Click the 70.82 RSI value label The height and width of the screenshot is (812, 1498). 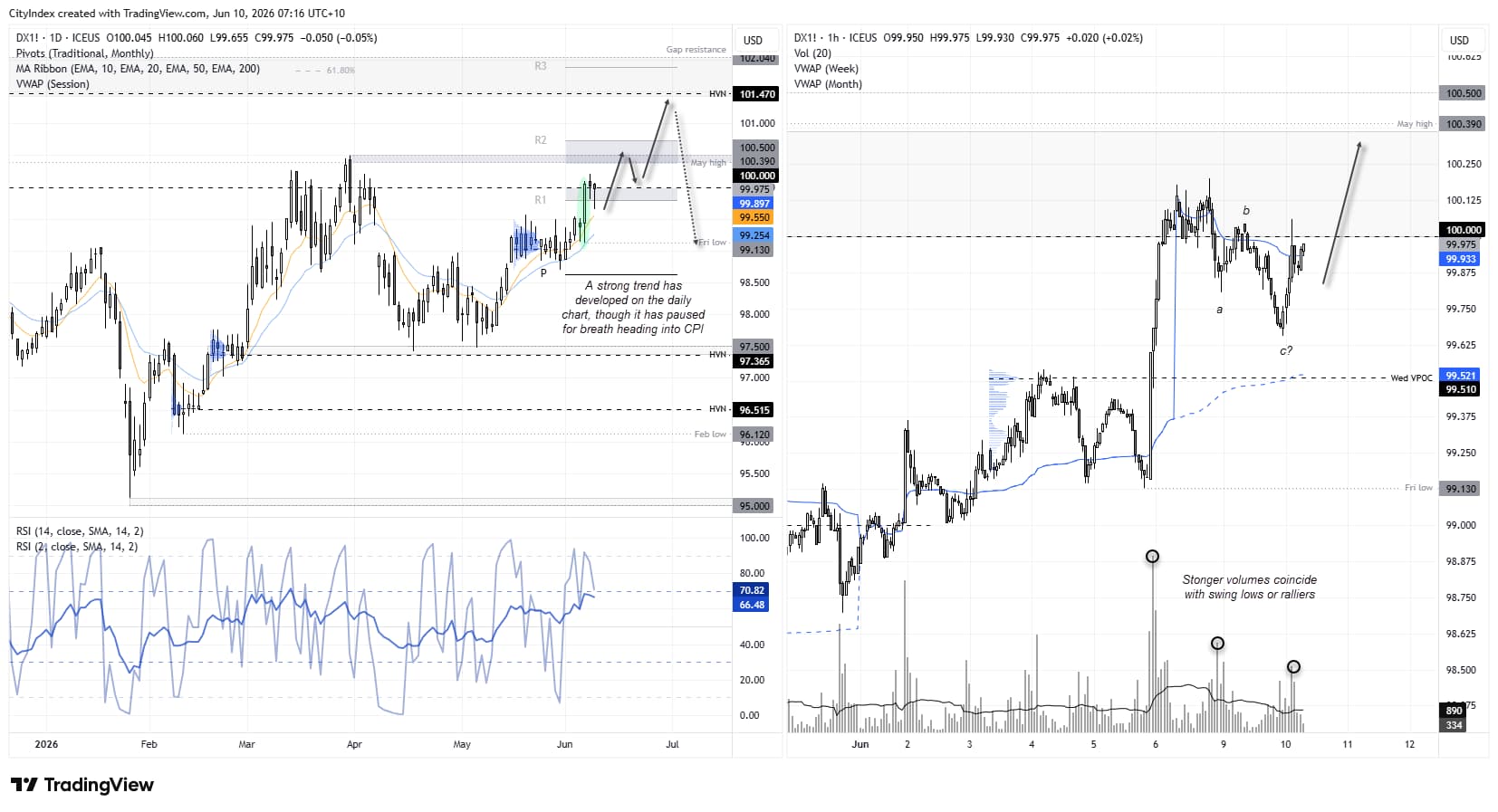tap(751, 590)
